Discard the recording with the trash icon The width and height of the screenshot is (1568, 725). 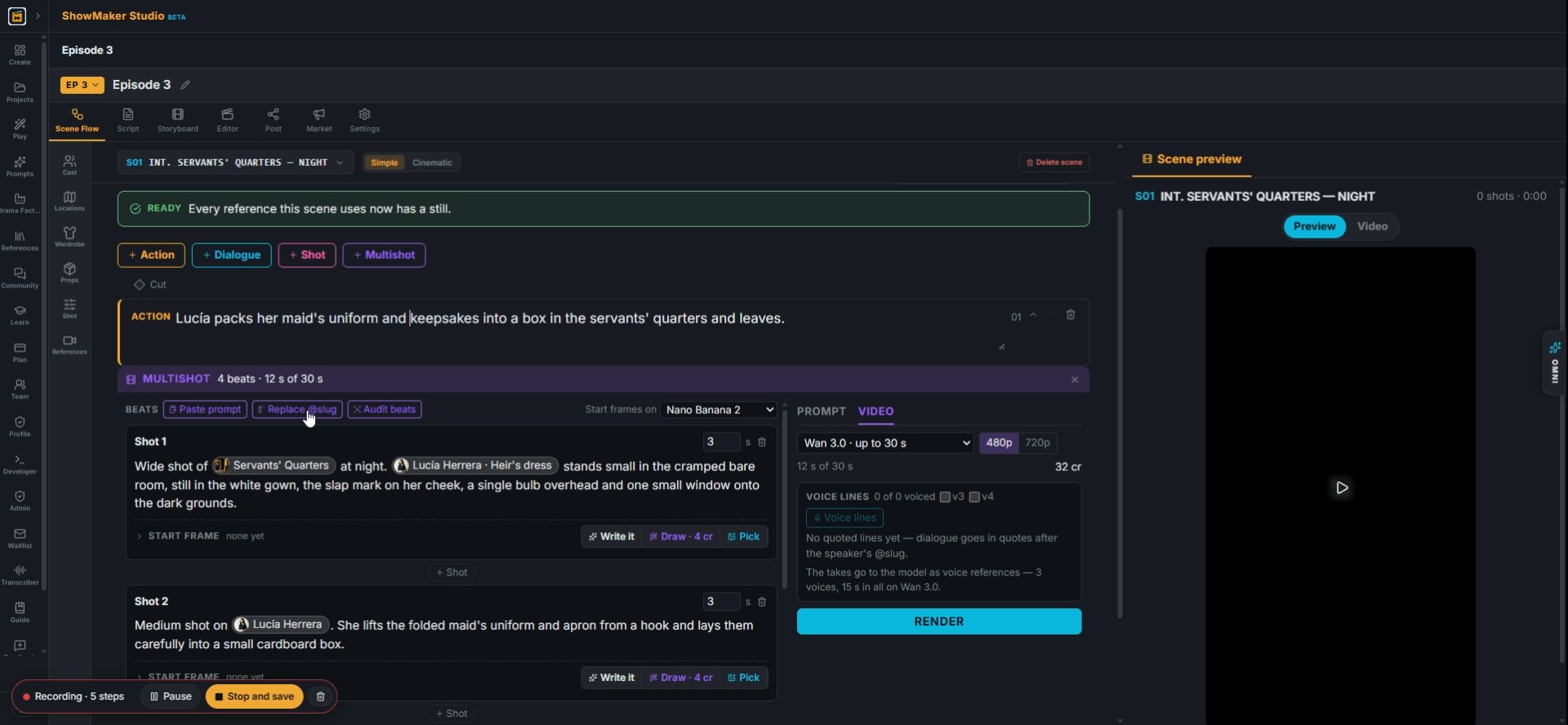[321, 696]
